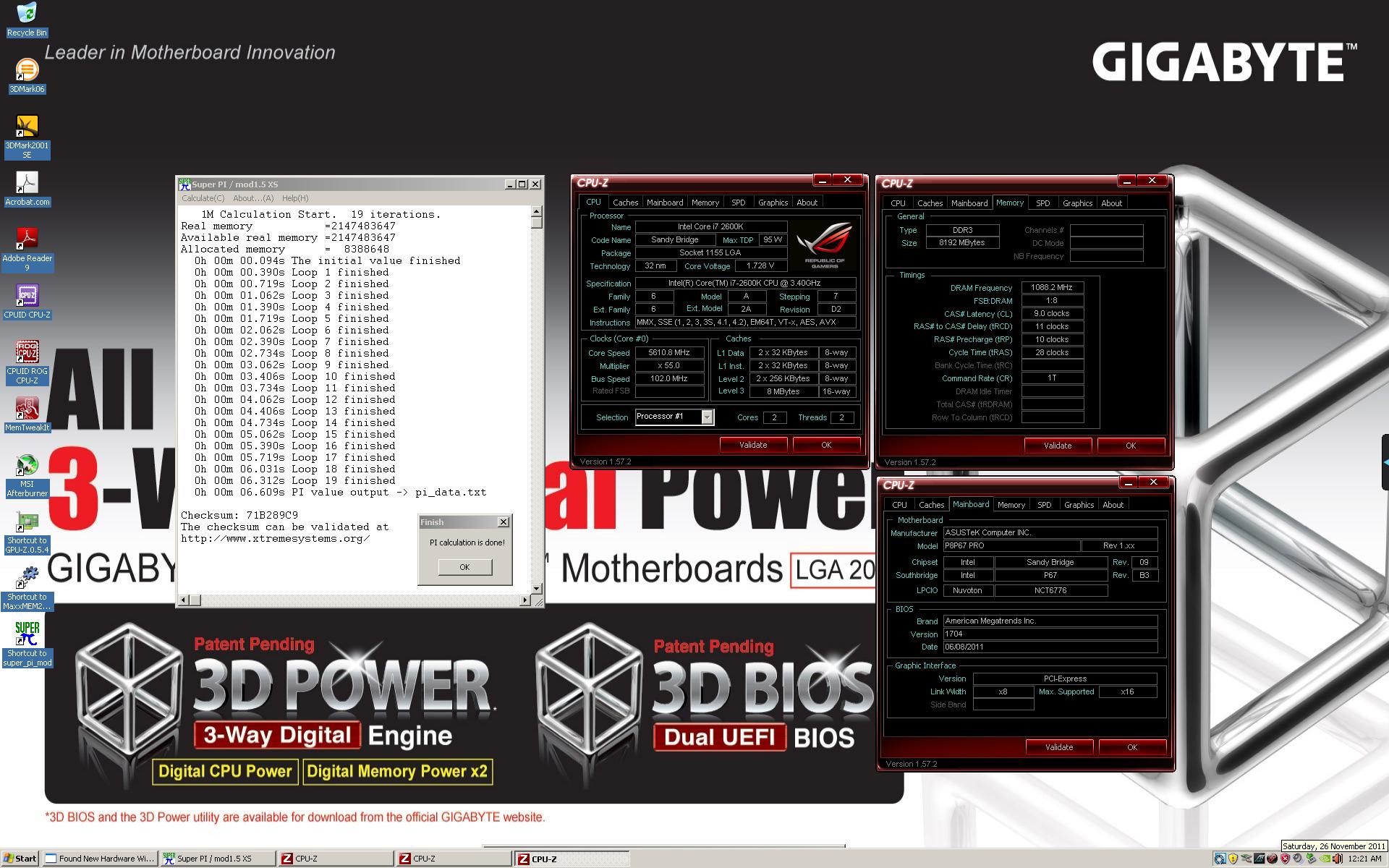The height and width of the screenshot is (868, 1389).
Task: Click the taskbar clock showing 12:21 AM
Action: (x=1364, y=859)
